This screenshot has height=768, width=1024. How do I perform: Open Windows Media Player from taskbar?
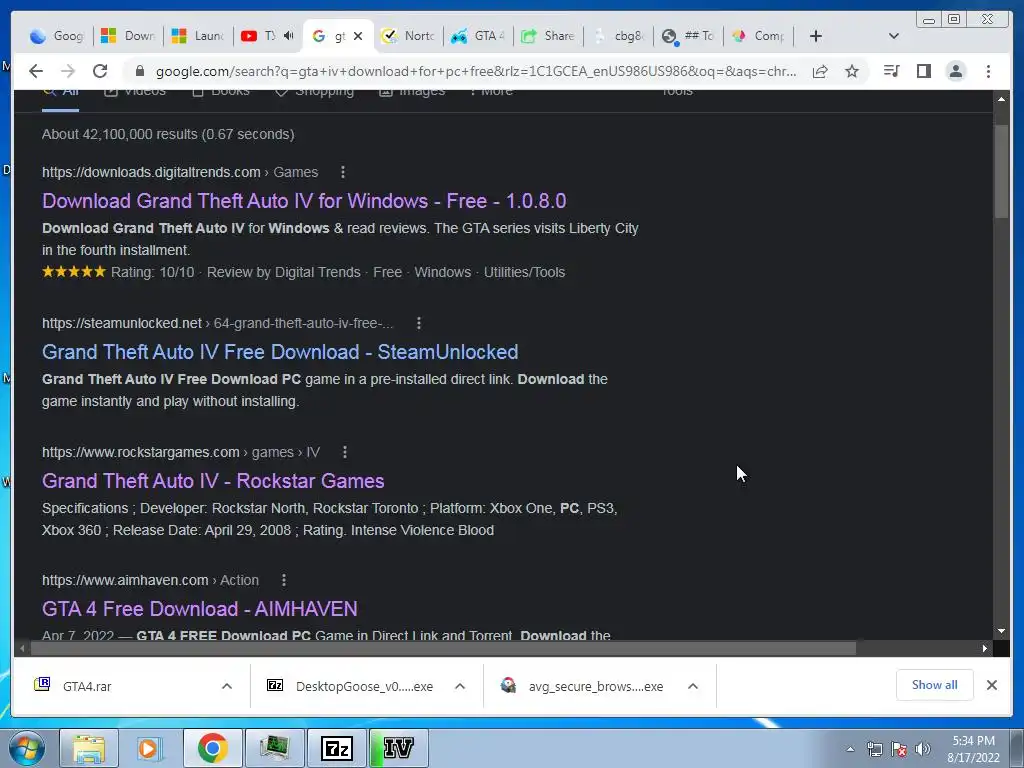[x=150, y=748]
